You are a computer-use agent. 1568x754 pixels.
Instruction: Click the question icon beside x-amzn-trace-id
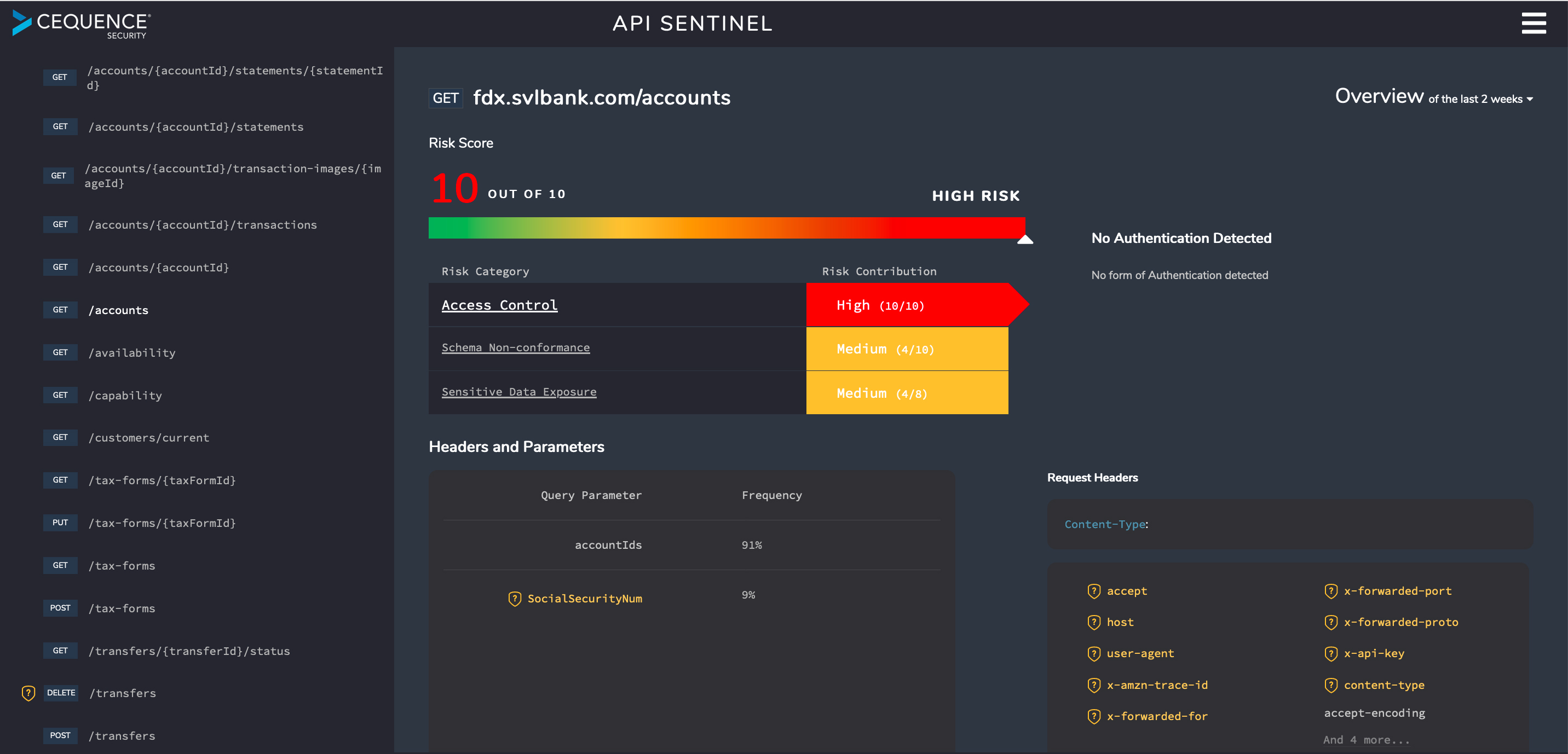click(x=1093, y=685)
